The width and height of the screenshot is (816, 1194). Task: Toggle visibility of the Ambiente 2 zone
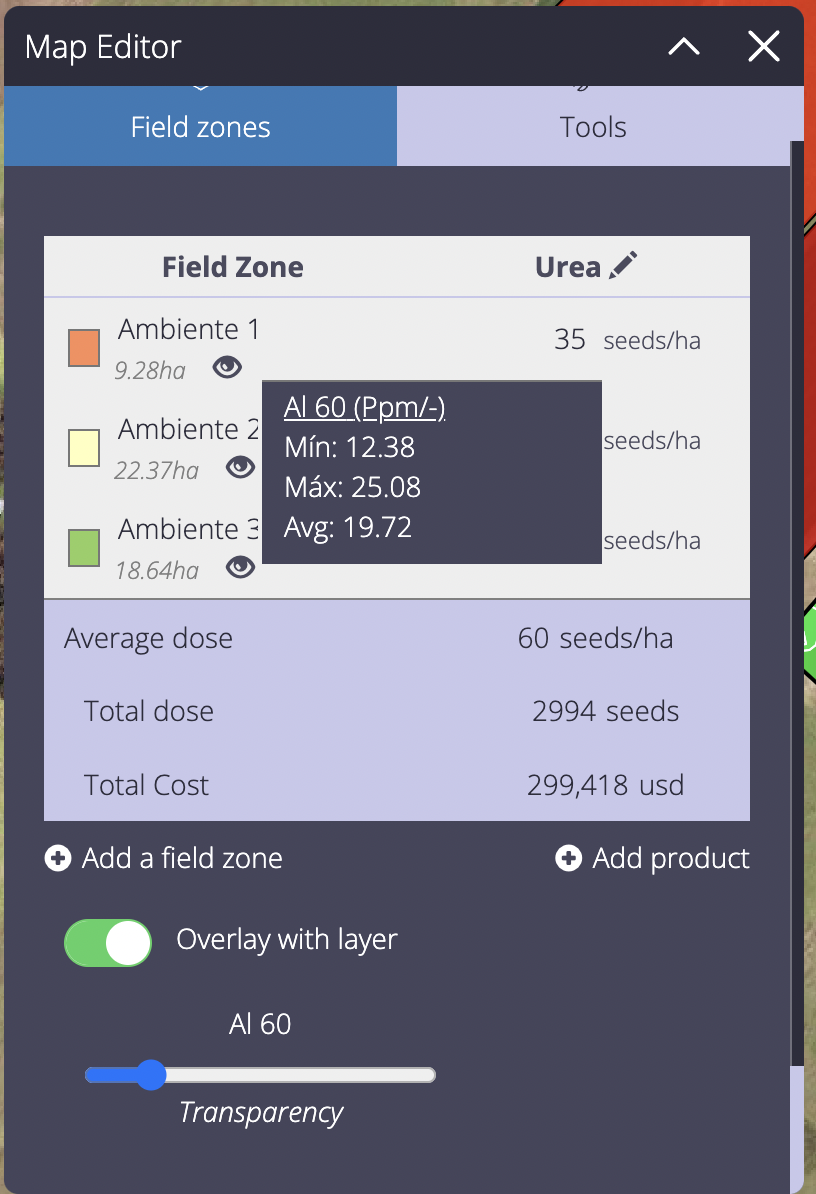(241, 467)
